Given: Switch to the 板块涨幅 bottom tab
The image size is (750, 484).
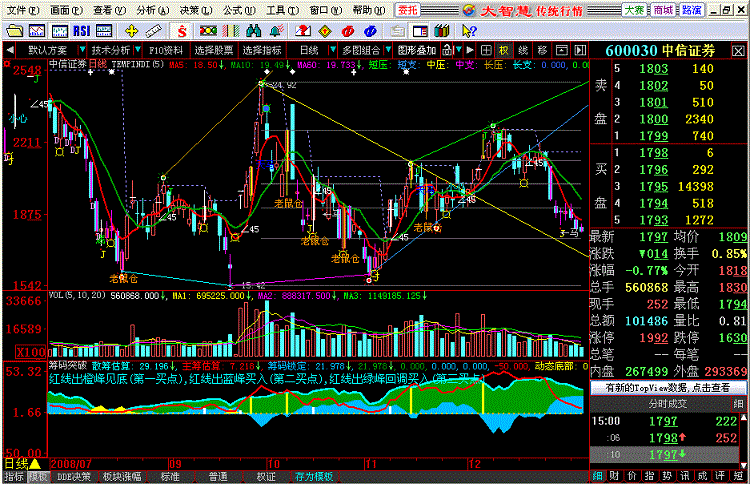Looking at the screenshot, I should pos(122,477).
